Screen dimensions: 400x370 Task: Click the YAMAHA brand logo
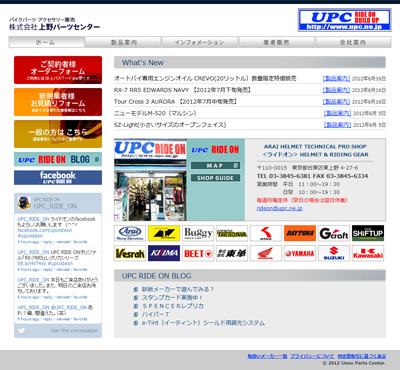point(300,253)
